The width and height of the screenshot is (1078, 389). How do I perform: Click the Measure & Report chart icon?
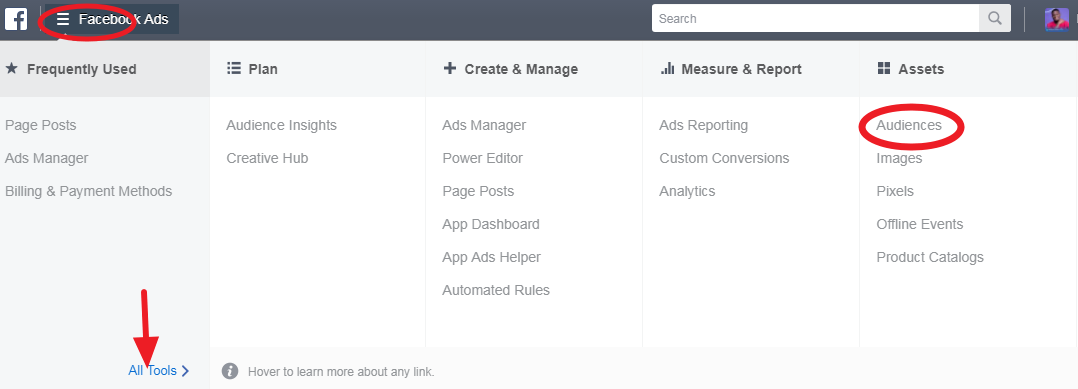pyautogui.click(x=667, y=68)
